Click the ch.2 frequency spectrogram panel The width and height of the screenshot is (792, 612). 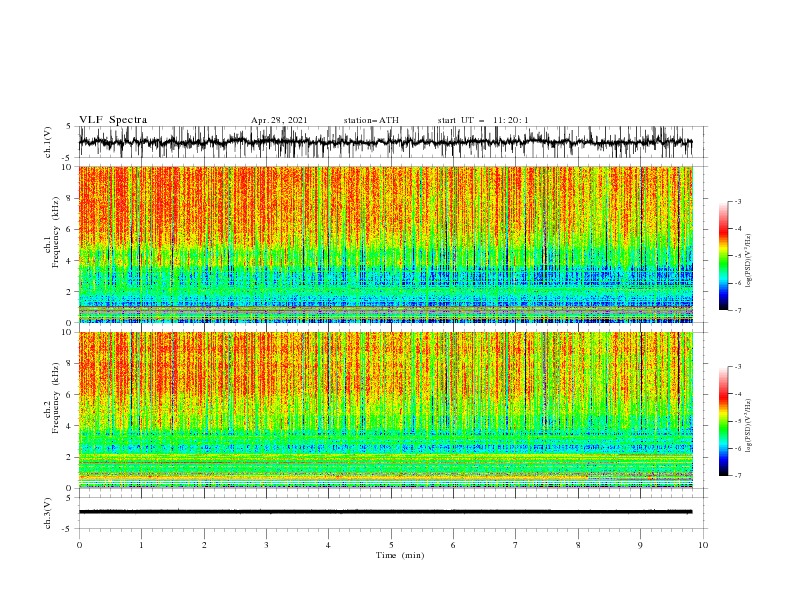coord(385,410)
